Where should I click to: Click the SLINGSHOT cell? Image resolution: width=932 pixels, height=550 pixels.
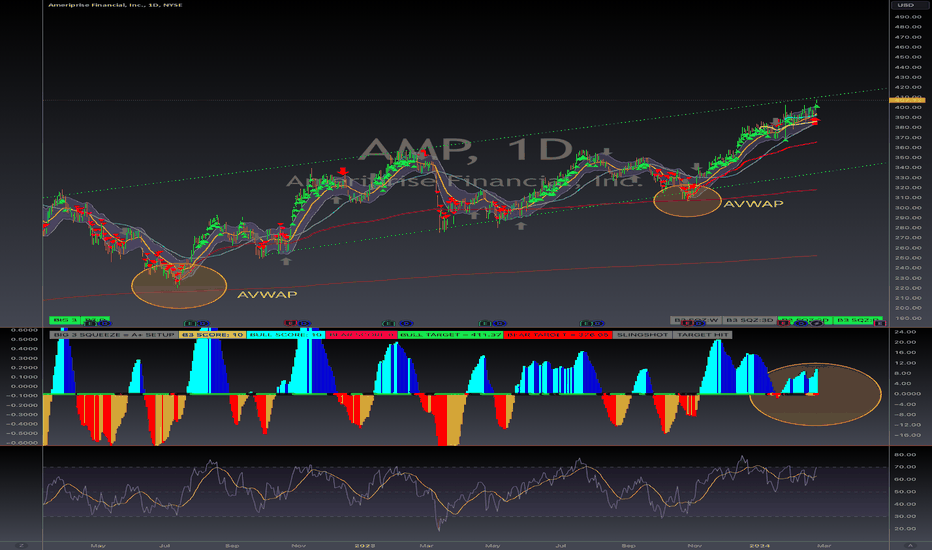[642, 335]
